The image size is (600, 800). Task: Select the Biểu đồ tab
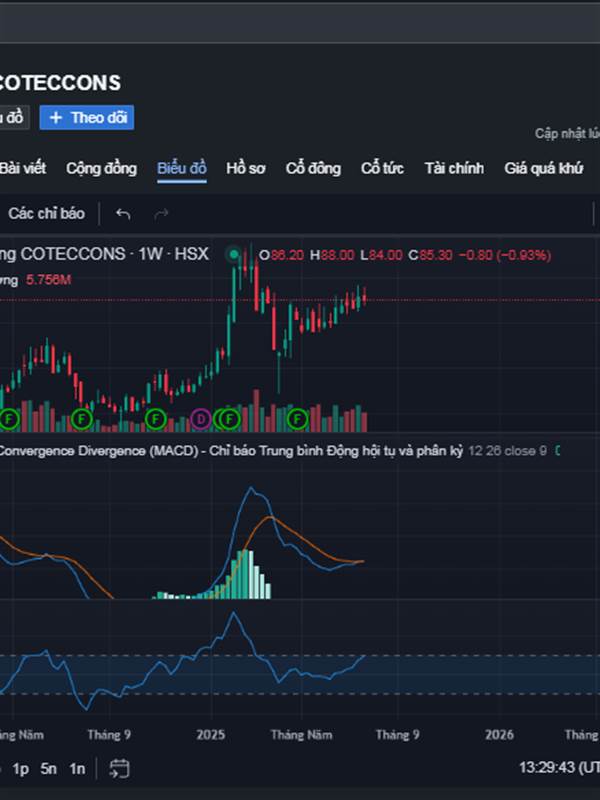182,168
